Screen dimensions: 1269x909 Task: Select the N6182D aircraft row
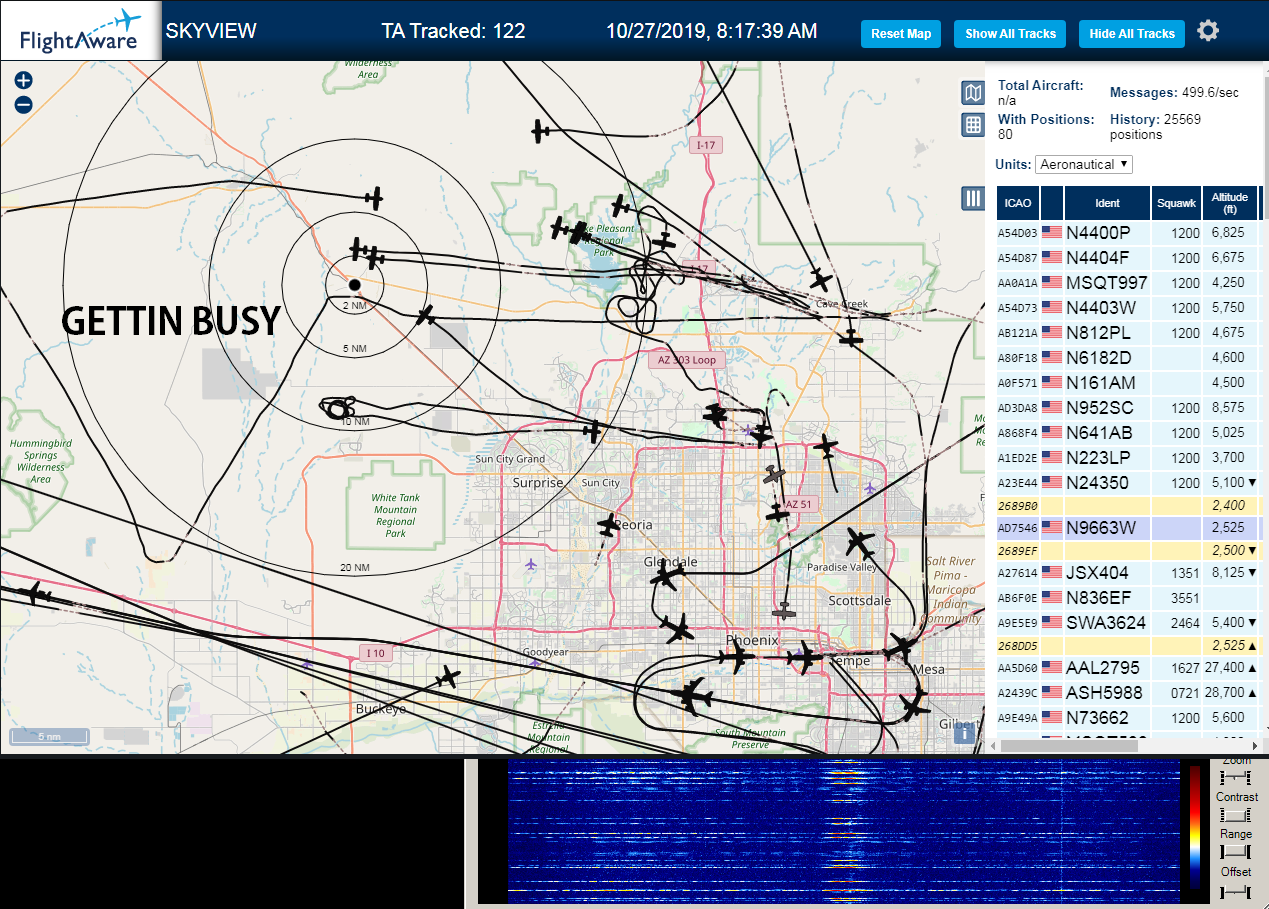click(x=1128, y=357)
